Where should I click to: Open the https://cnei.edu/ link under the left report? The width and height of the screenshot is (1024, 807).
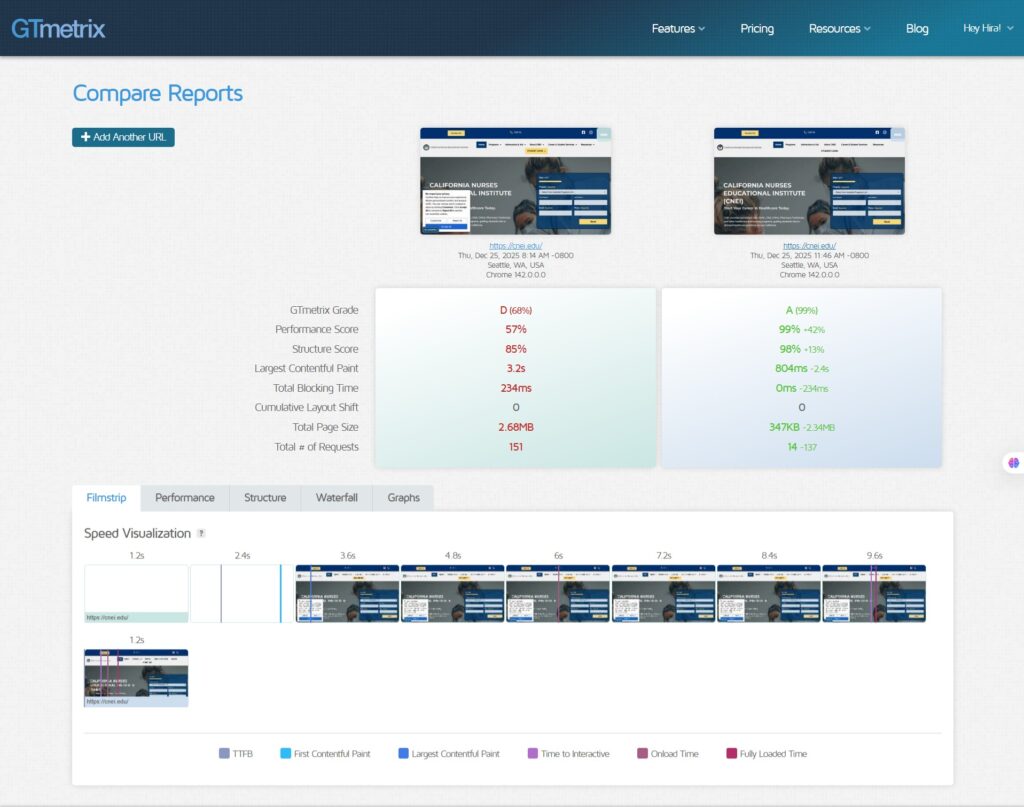(516, 245)
